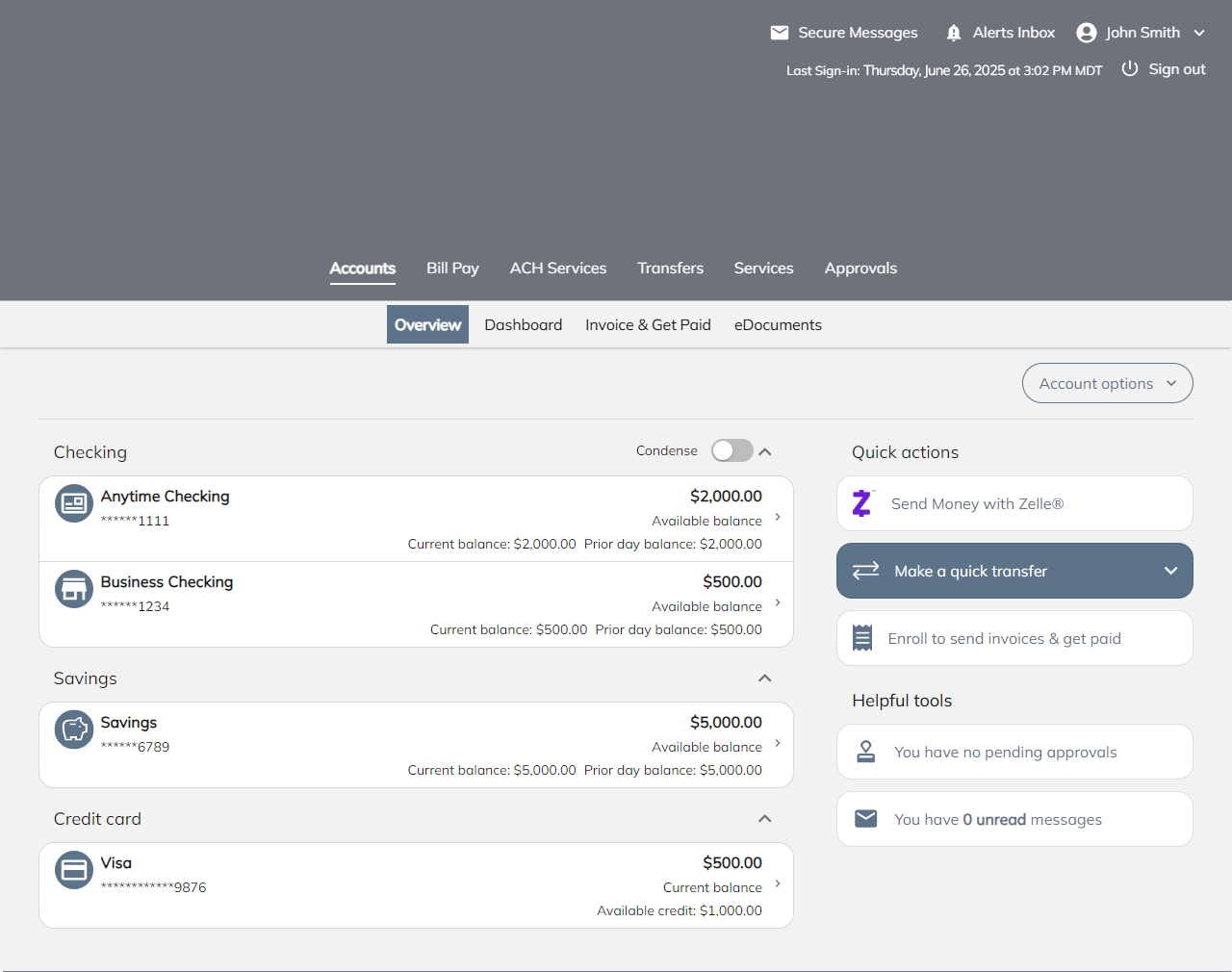Open the unread messages link
The image size is (1232, 972).
[998, 820]
